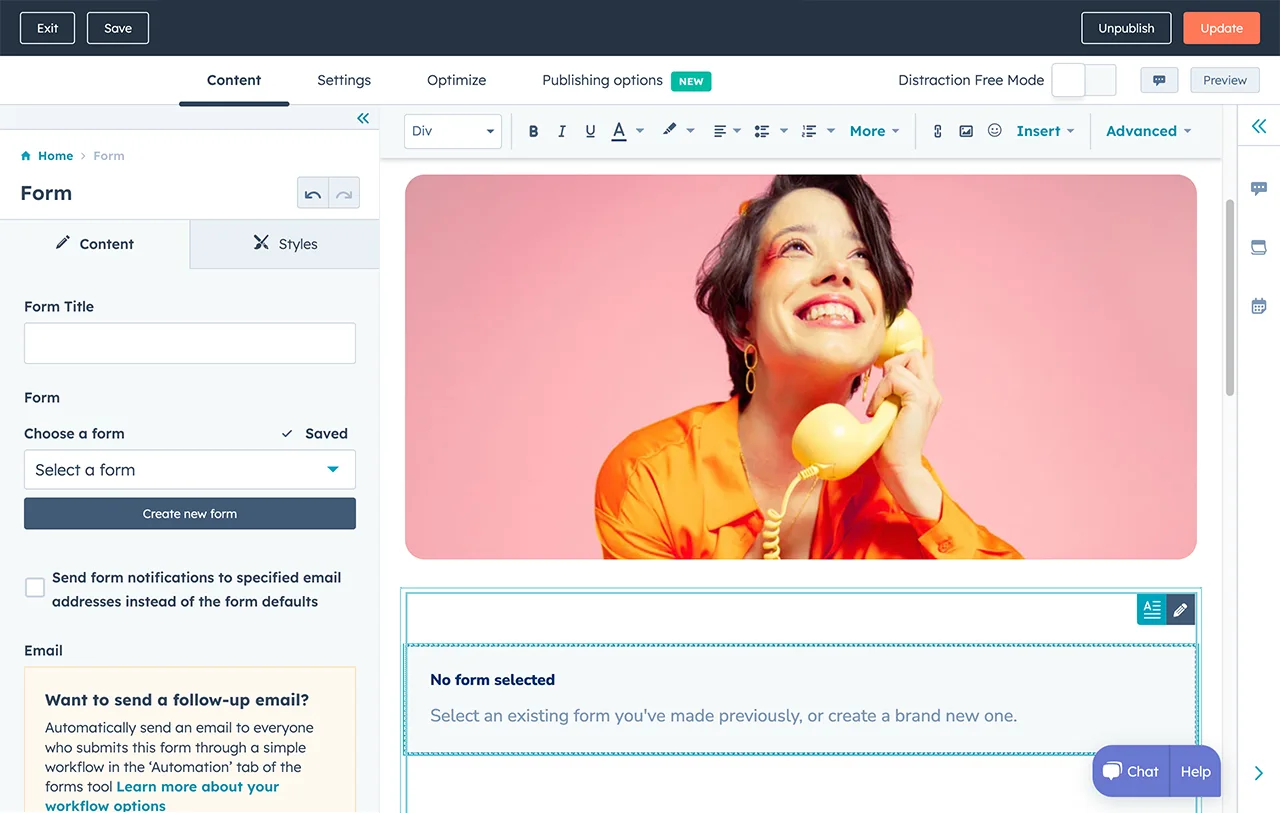
Task: Insert an image via the image icon
Action: (x=965, y=130)
